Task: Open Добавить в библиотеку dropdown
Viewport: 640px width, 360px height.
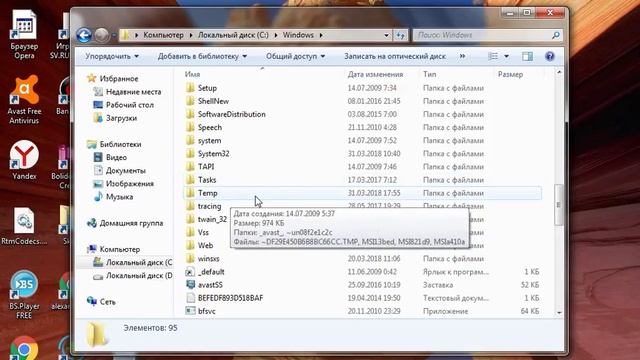Action: pyautogui.click(x=202, y=56)
